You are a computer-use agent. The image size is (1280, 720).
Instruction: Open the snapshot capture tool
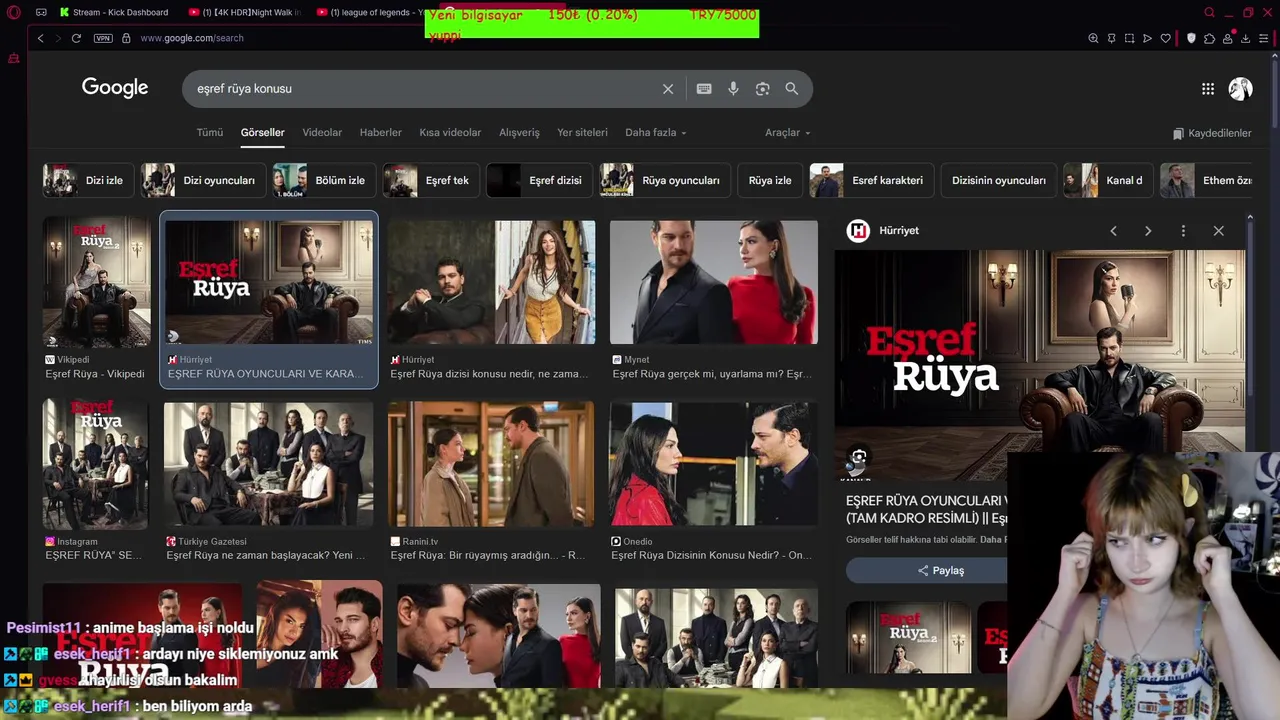coord(1129,38)
